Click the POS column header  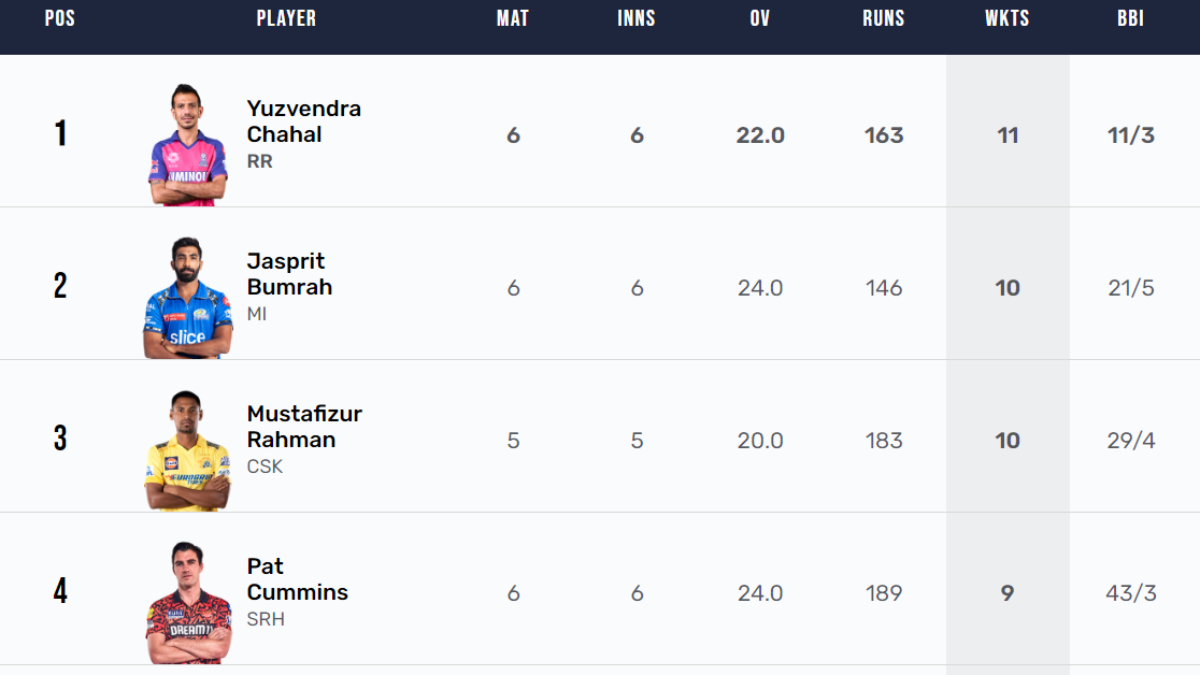click(x=60, y=19)
